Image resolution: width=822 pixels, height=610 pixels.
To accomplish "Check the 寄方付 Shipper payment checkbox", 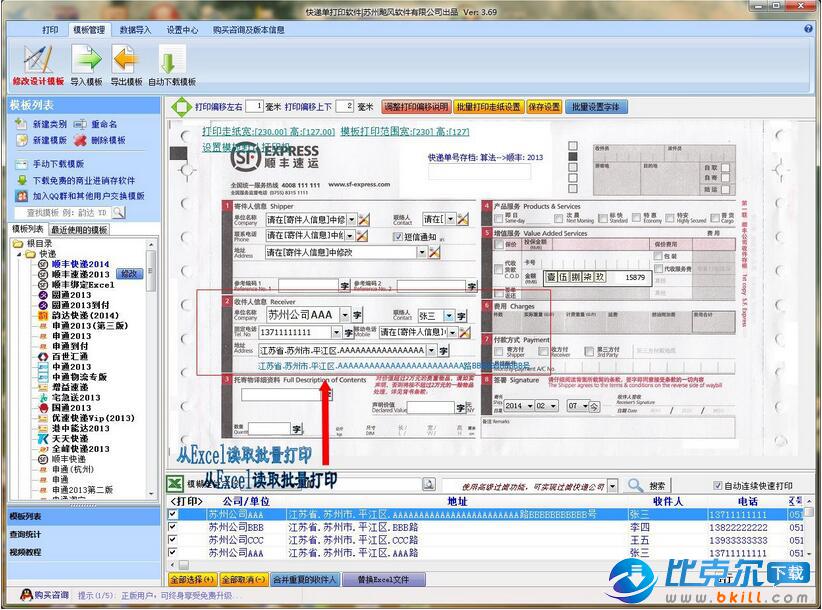I will pyautogui.click(x=499, y=351).
